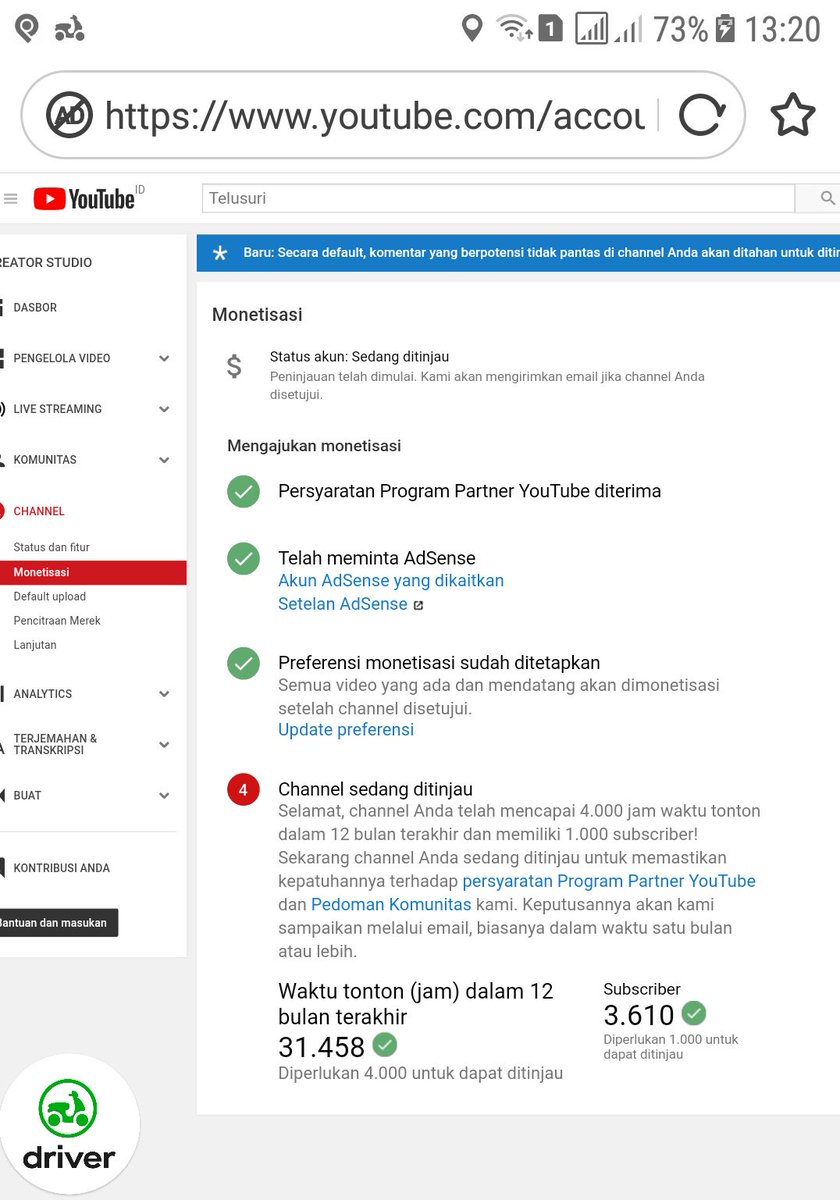Open Pengelola Video sidebar section
The width and height of the screenshot is (840, 1200).
(x=62, y=358)
